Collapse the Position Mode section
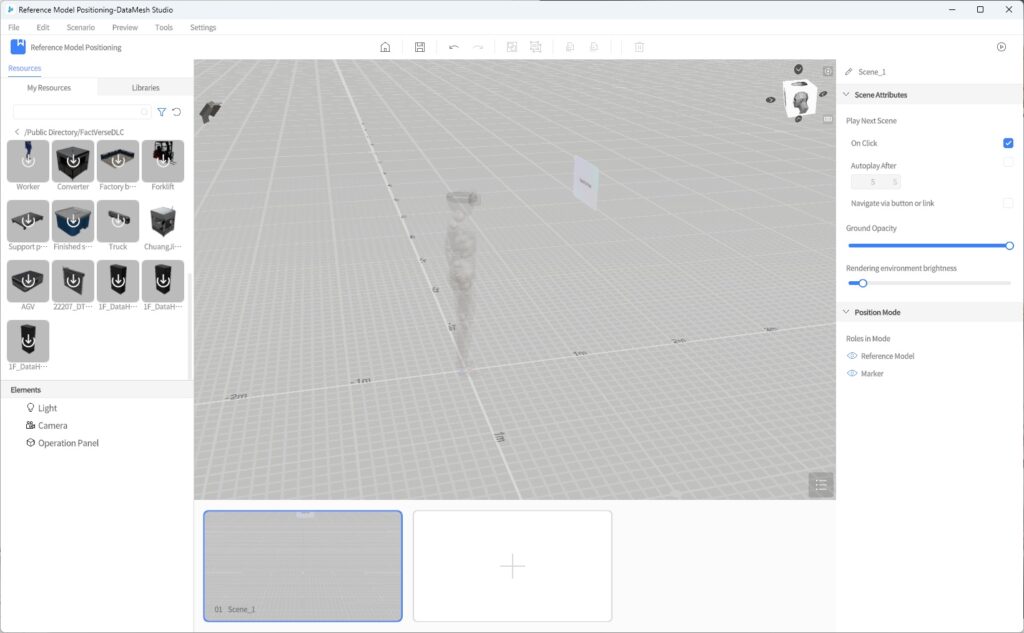This screenshot has width=1024, height=633. tap(845, 312)
